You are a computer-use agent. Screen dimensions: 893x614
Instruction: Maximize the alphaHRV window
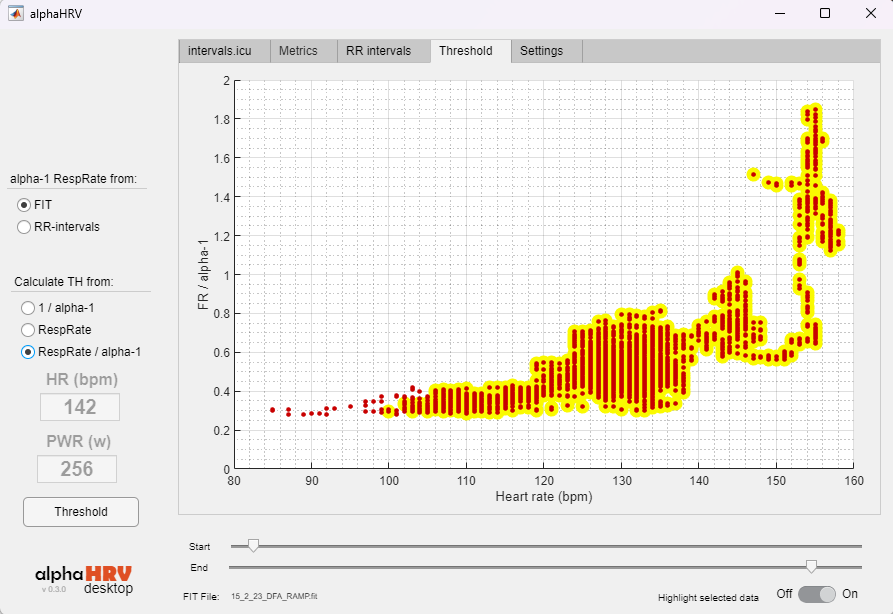point(825,13)
